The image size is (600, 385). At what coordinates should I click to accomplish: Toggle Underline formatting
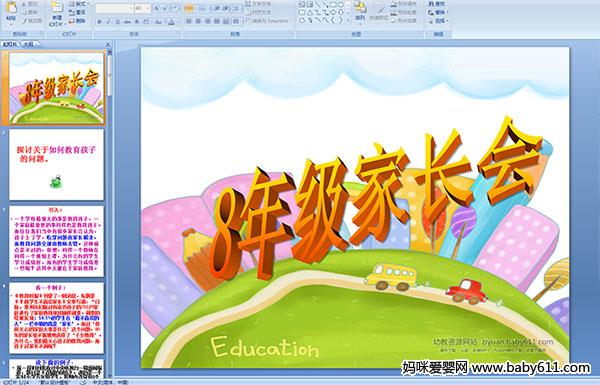(x=117, y=22)
